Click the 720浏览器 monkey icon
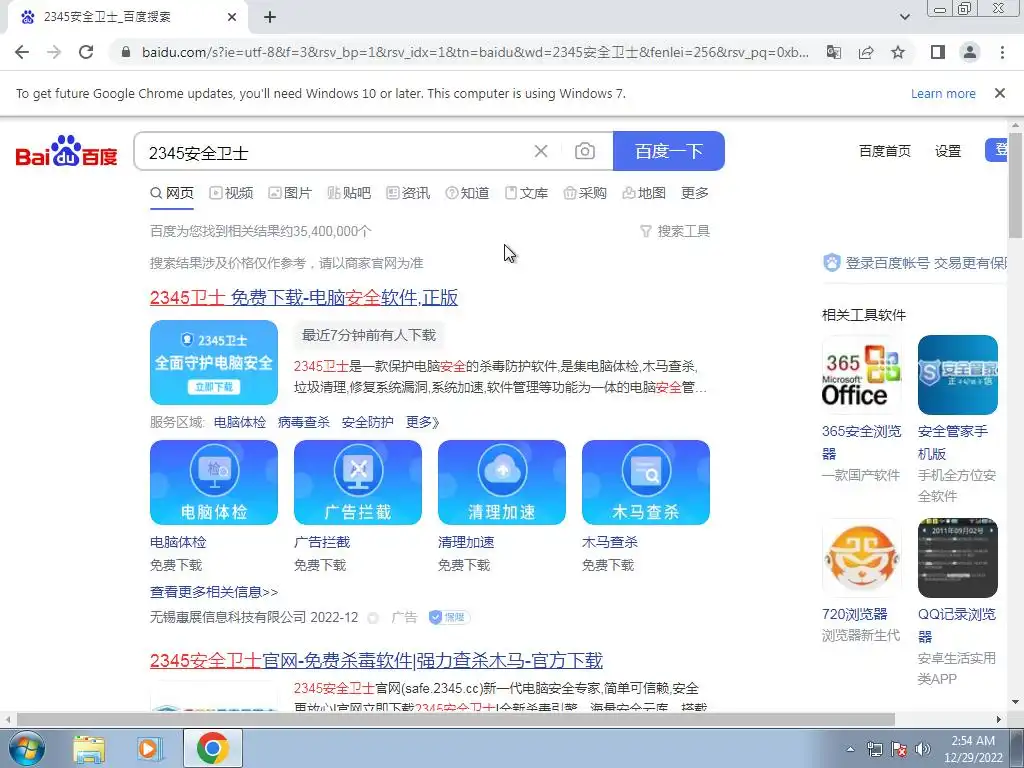Image resolution: width=1024 pixels, height=768 pixels. [861, 558]
